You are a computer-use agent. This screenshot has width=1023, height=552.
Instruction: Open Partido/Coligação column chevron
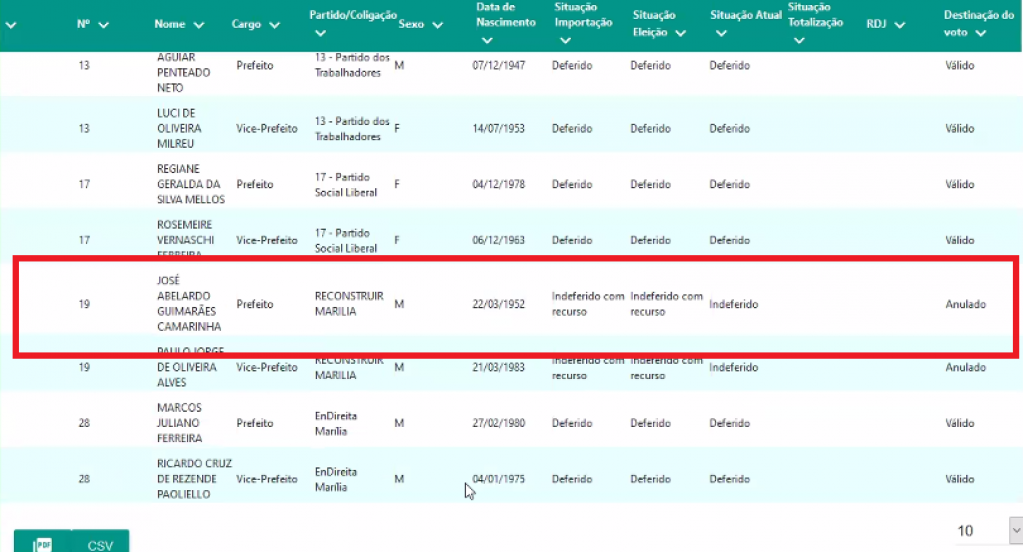tap(320, 33)
